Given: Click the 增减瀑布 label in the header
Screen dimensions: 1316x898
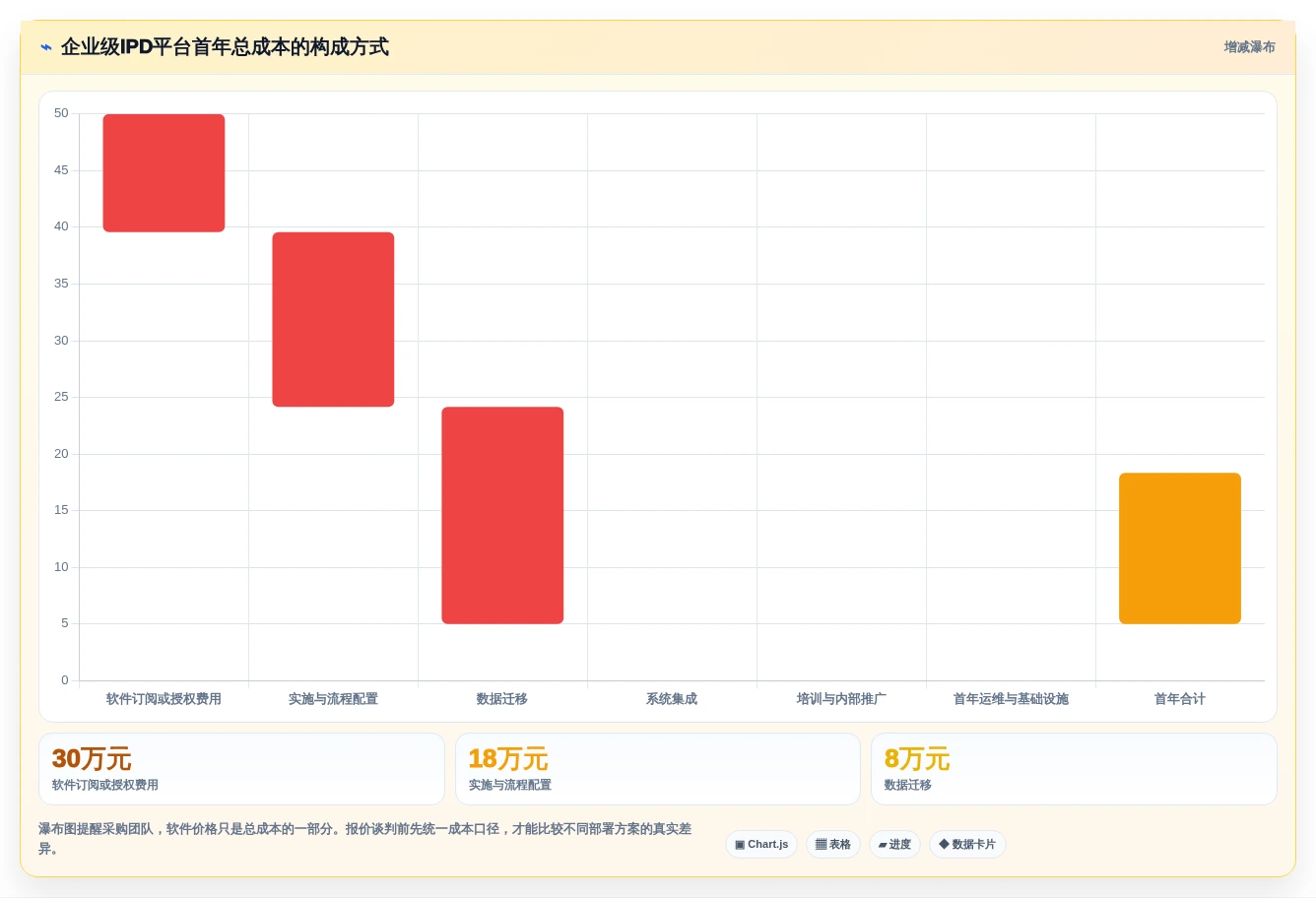Looking at the screenshot, I should coord(1249,47).
